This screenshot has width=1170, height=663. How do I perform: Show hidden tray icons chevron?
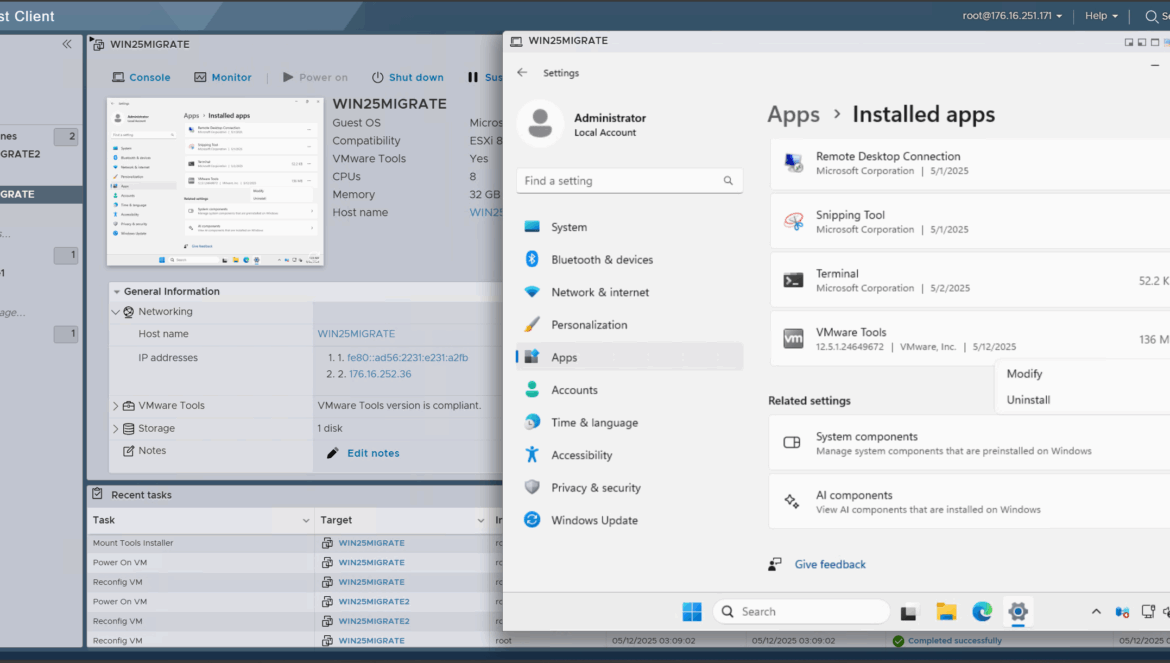pyautogui.click(x=1095, y=612)
